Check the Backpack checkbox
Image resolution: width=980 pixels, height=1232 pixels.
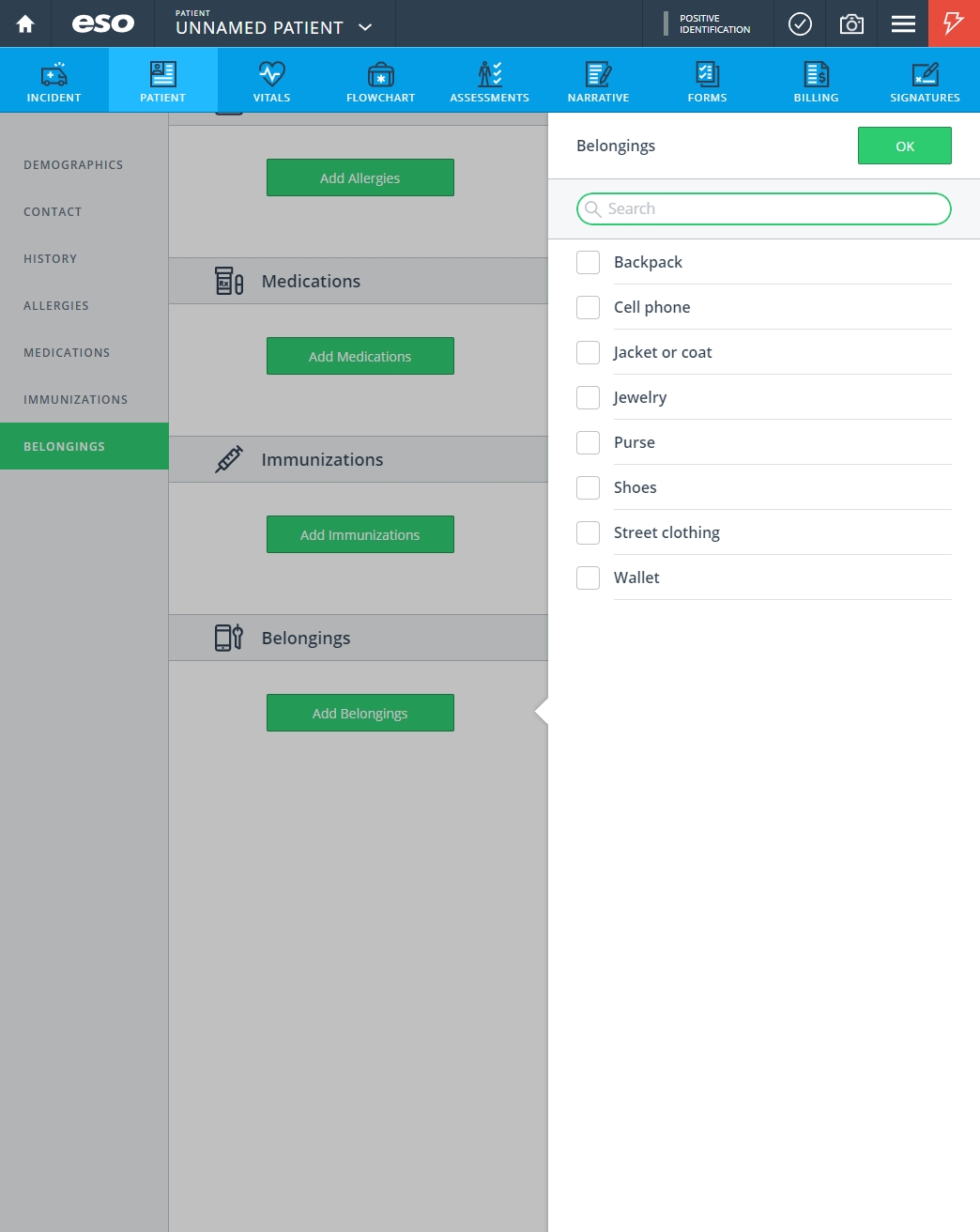click(589, 262)
